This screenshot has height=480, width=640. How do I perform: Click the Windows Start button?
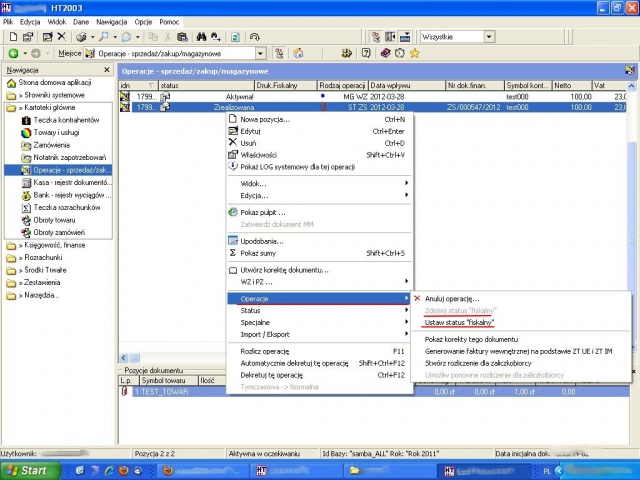(x=29, y=471)
